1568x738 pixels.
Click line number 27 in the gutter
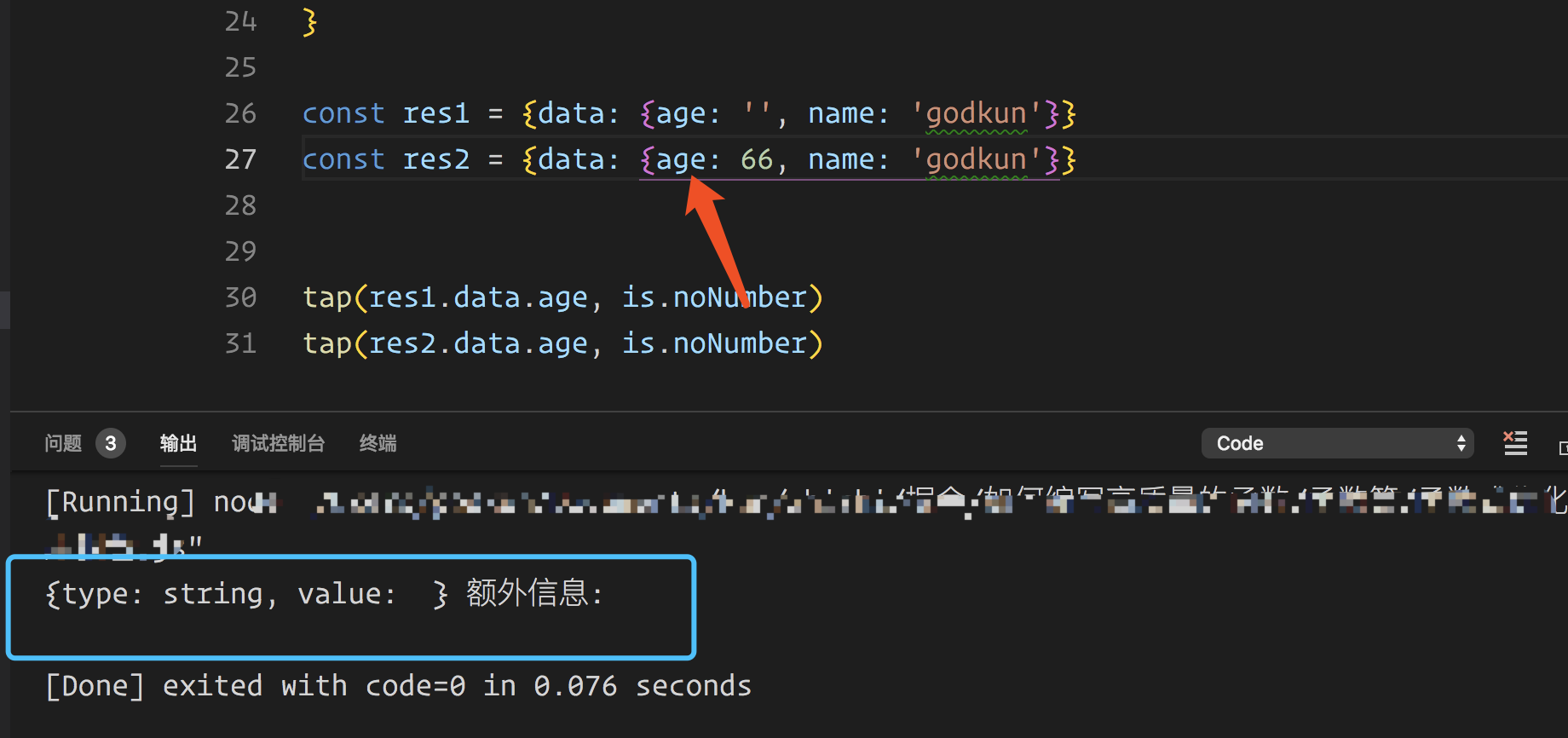240,159
